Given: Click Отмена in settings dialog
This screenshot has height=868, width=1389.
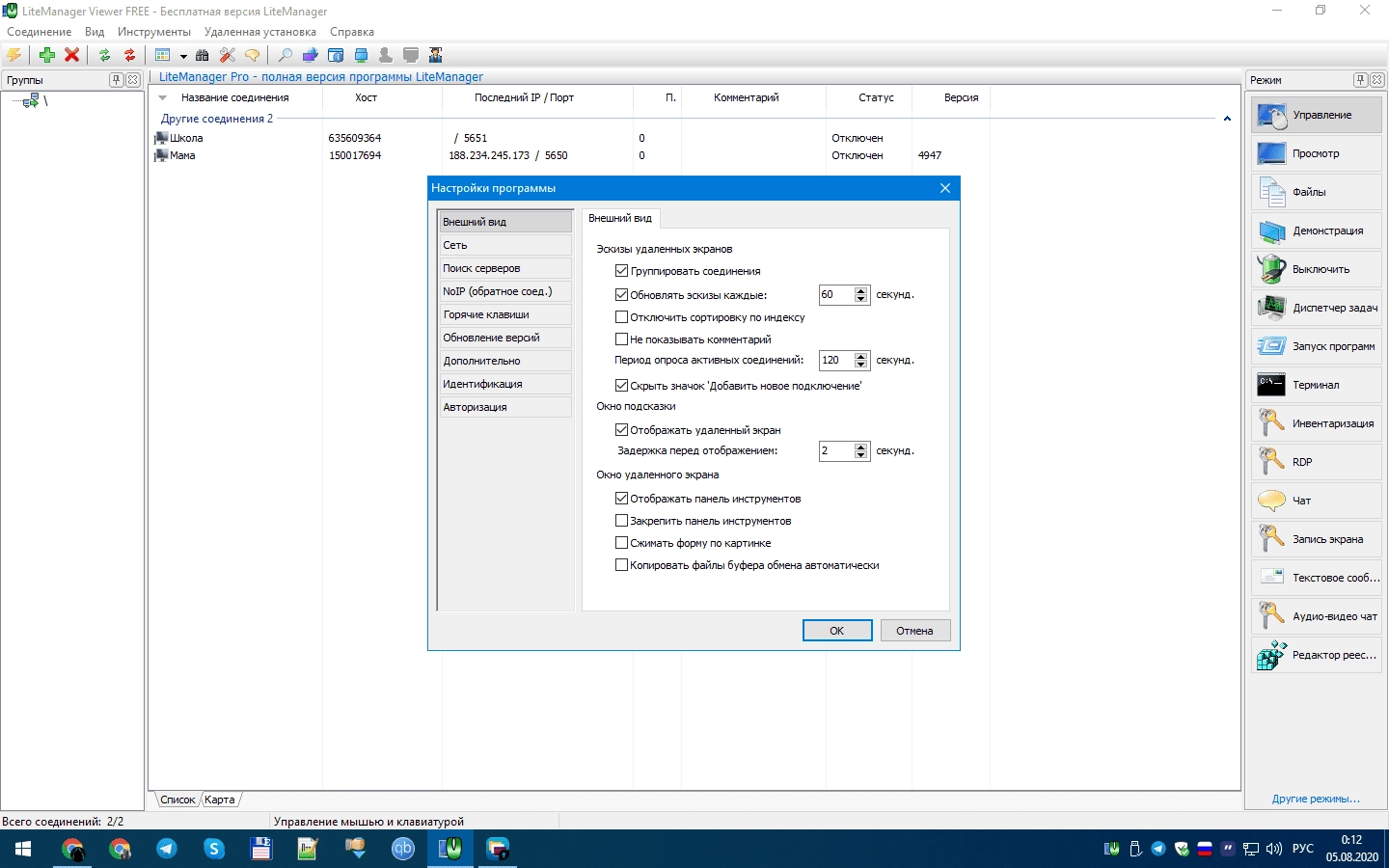Looking at the screenshot, I should coord(914,631).
